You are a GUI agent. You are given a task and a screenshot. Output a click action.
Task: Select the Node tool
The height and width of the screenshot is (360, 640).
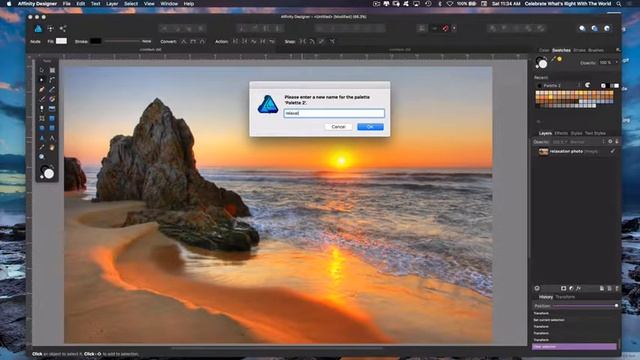[x=42, y=80]
